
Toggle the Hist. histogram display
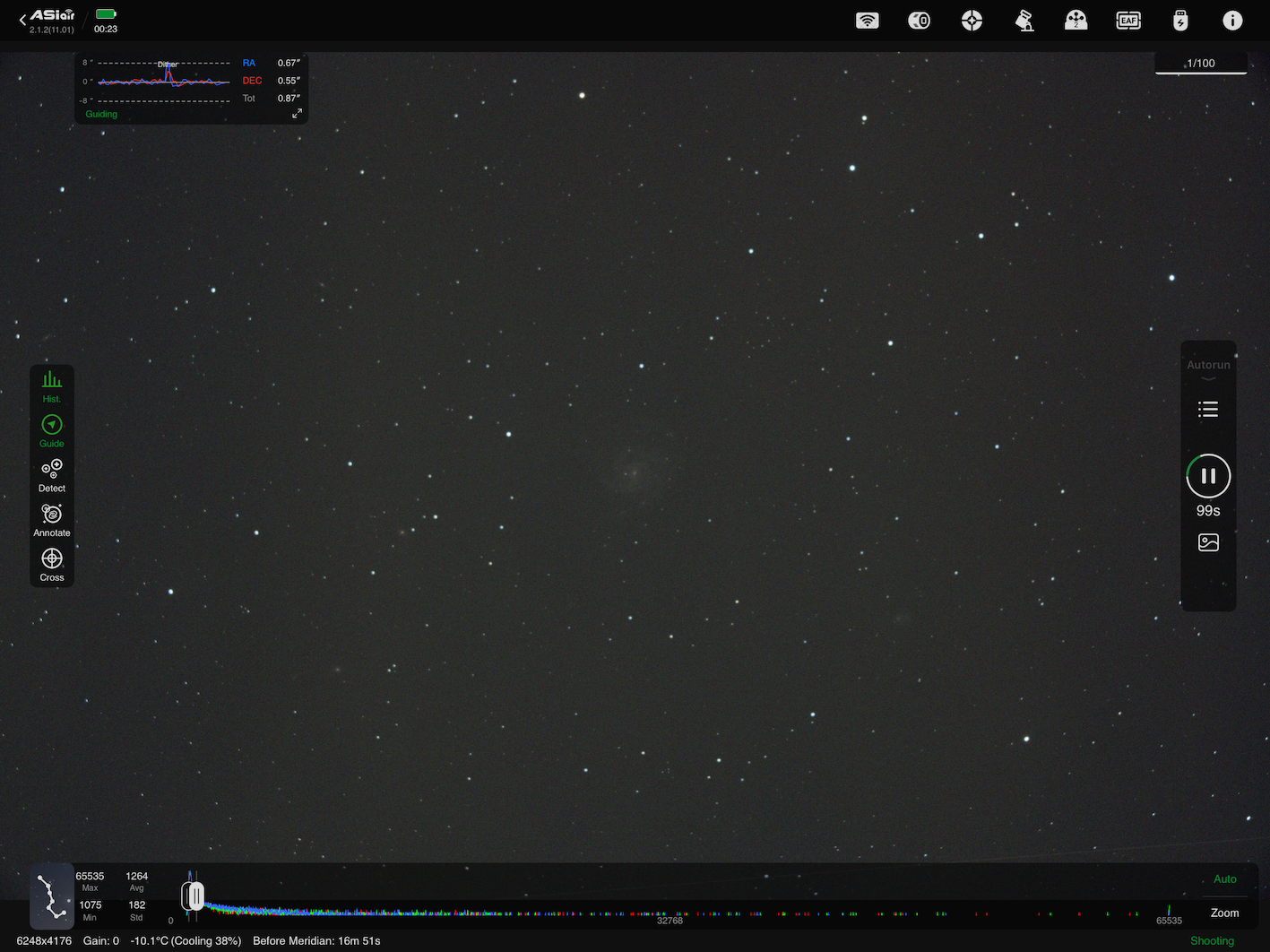tap(52, 386)
